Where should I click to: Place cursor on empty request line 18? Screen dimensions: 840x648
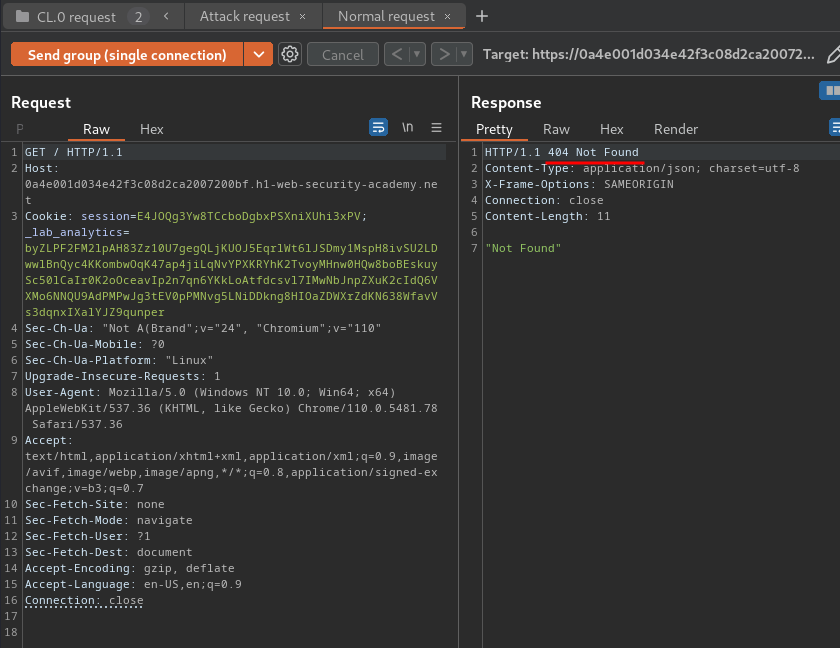click(x=235, y=632)
